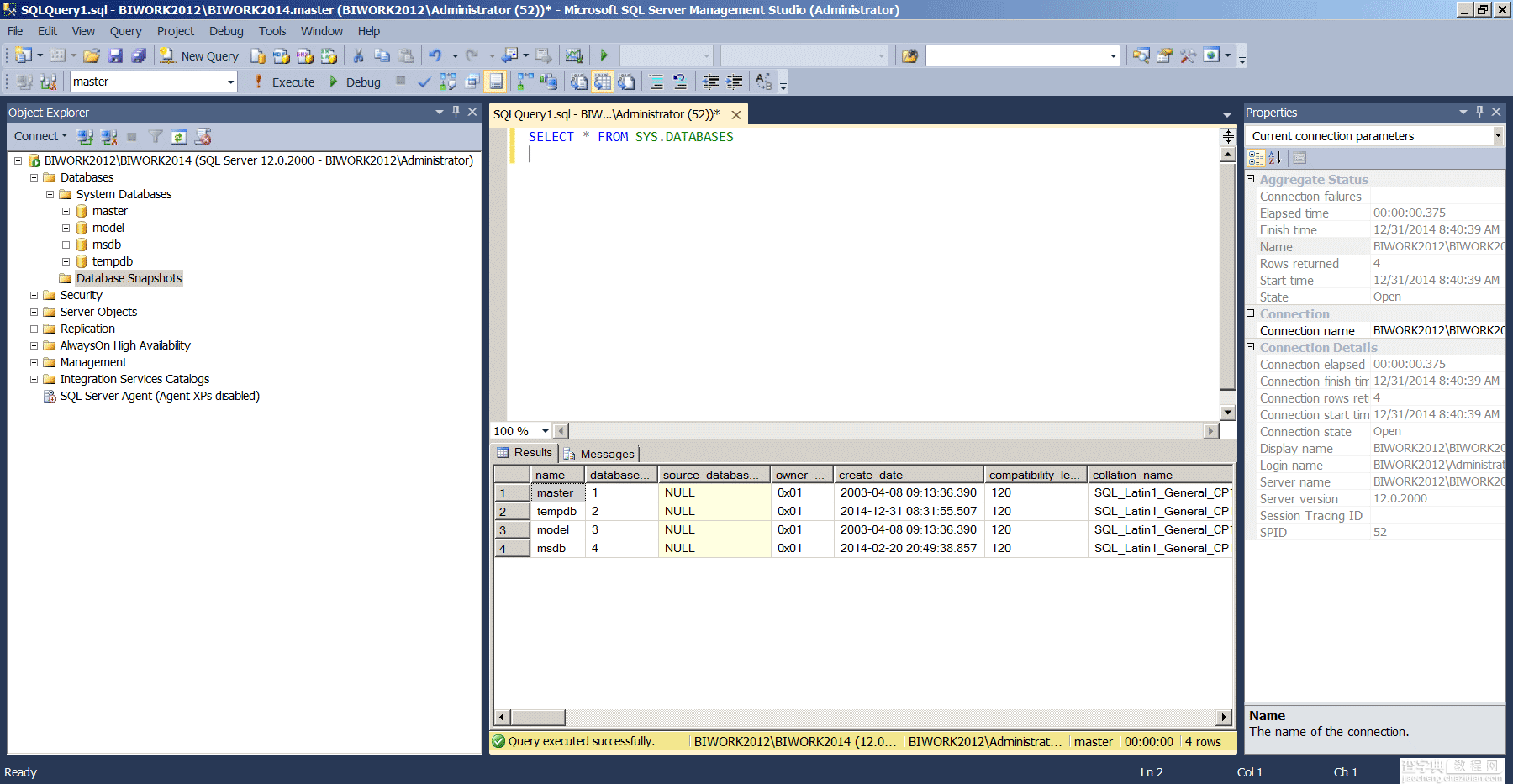Open the Query menu
Screen dimensions: 1513x784
tap(125, 31)
